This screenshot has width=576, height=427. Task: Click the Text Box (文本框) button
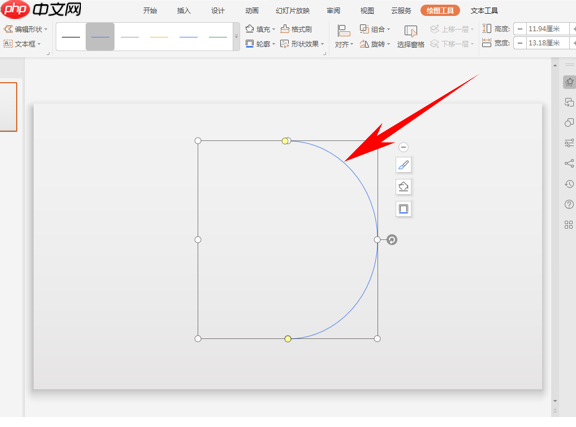22,44
